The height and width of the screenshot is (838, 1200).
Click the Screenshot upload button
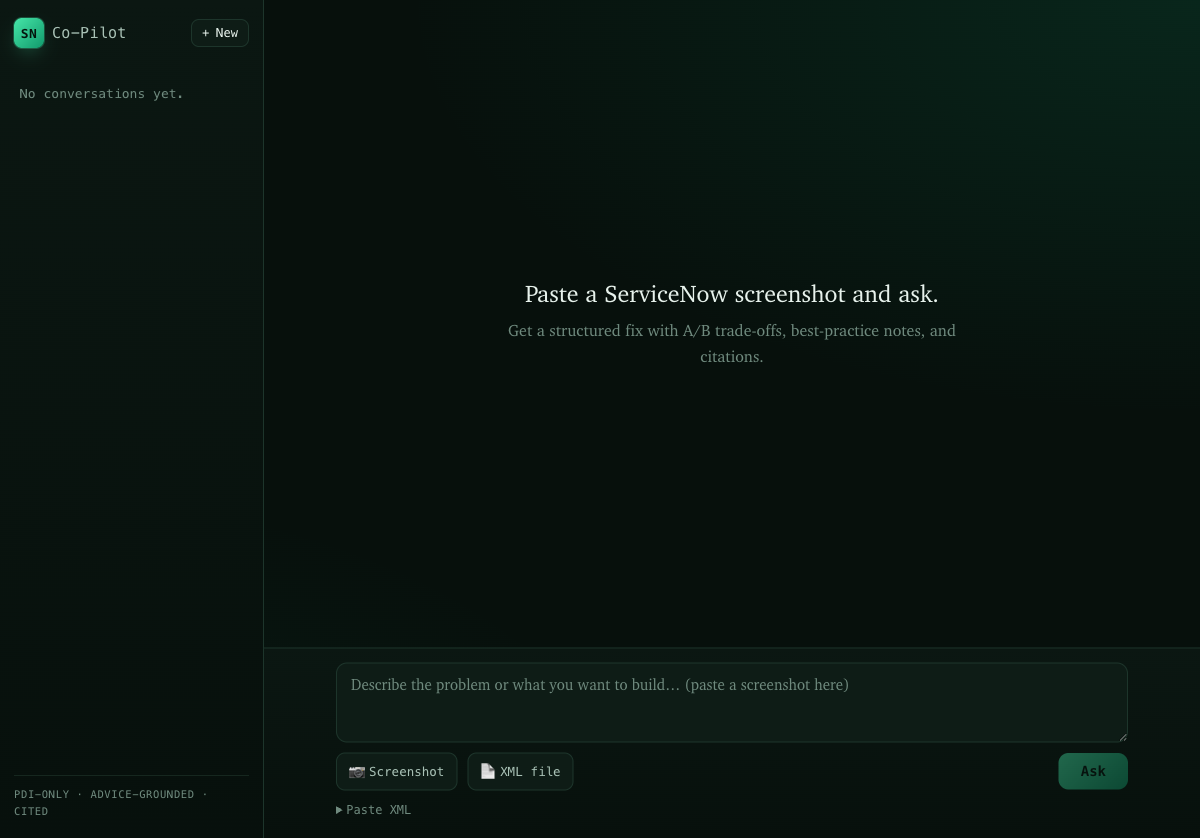396,772
